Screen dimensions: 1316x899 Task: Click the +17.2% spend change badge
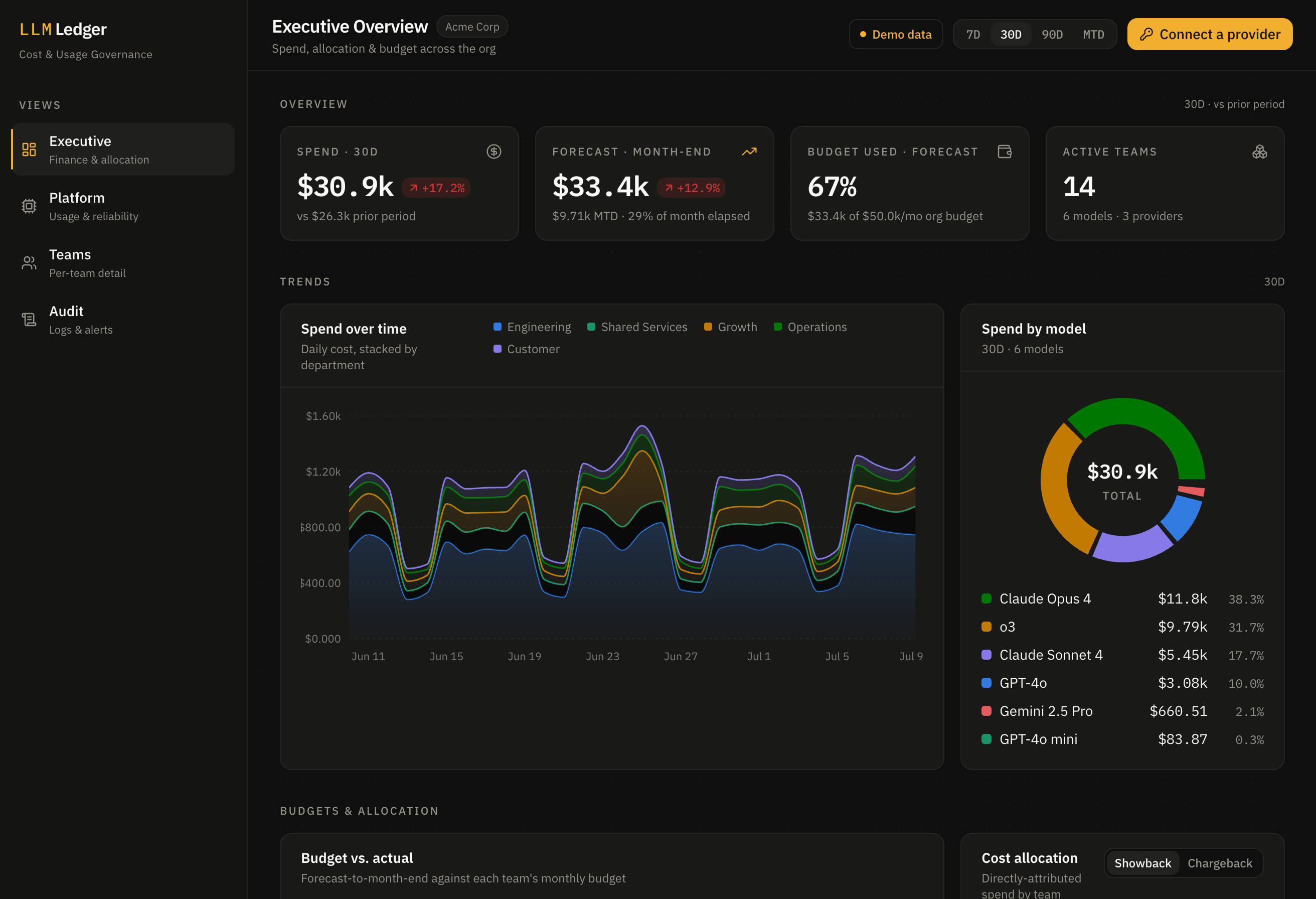(436, 188)
